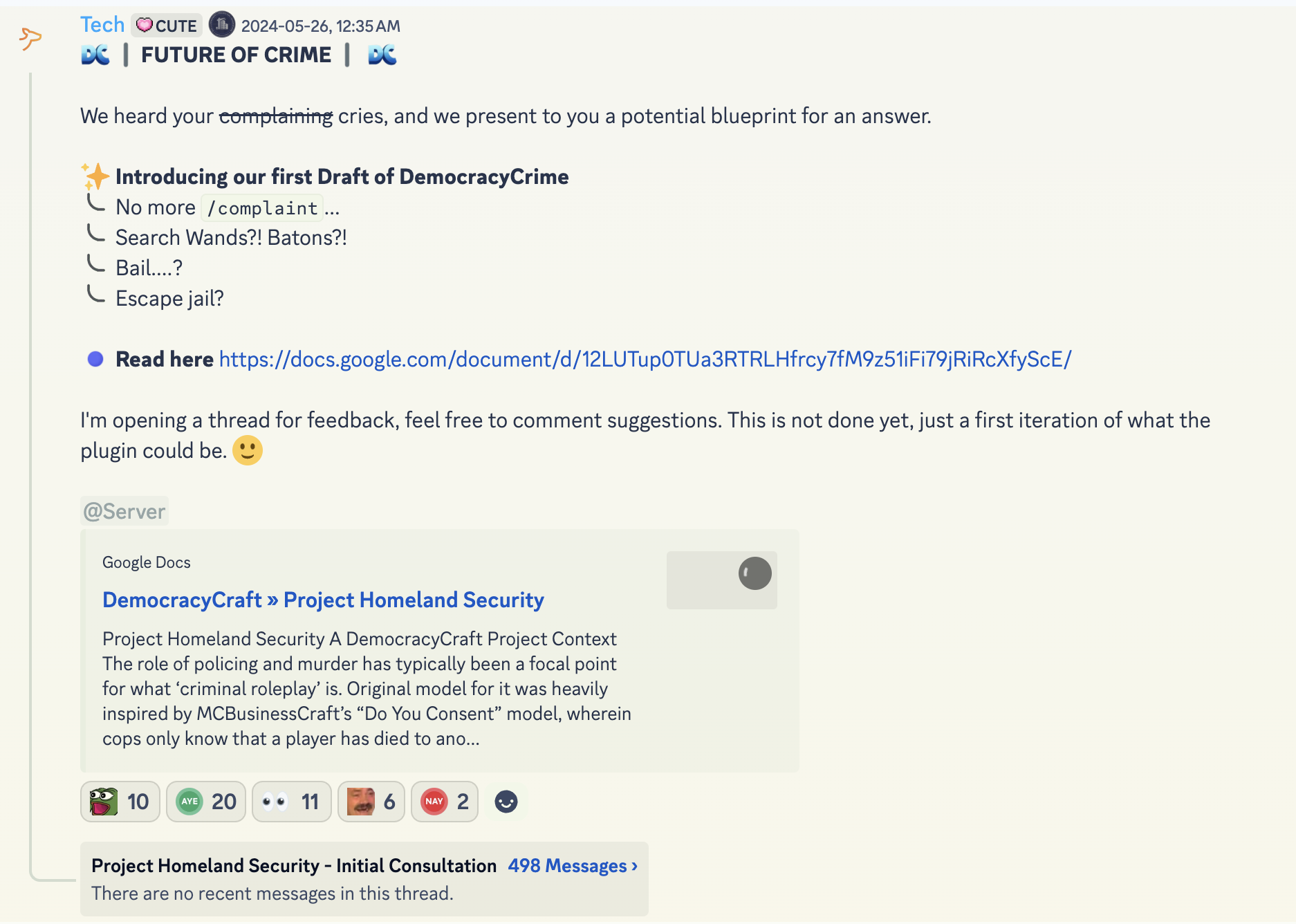Image resolution: width=1296 pixels, height=924 pixels.
Task: Click the Tech username
Action: click(102, 25)
